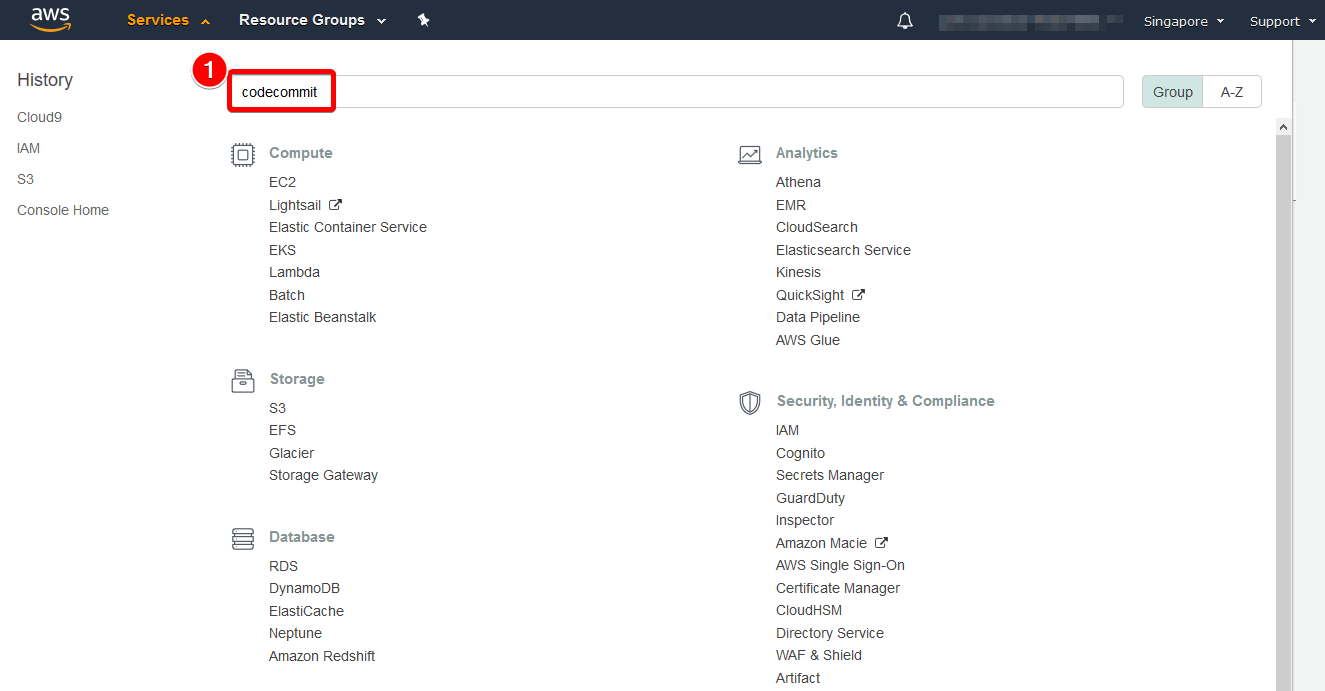
Task: Open AWS Single Sign-On
Action: pos(840,565)
